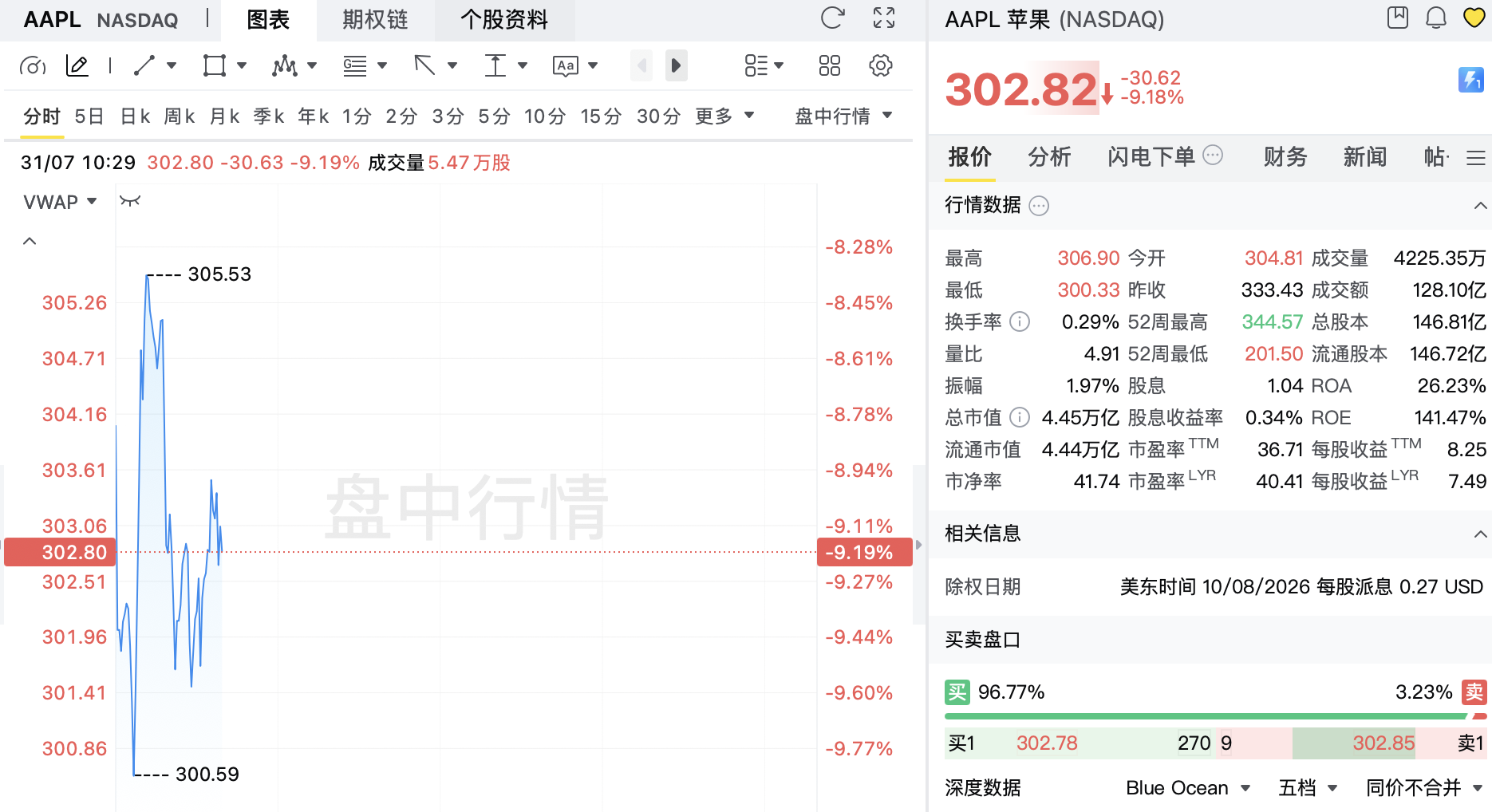
Task: Select the 30分 timeframe
Action: [658, 116]
